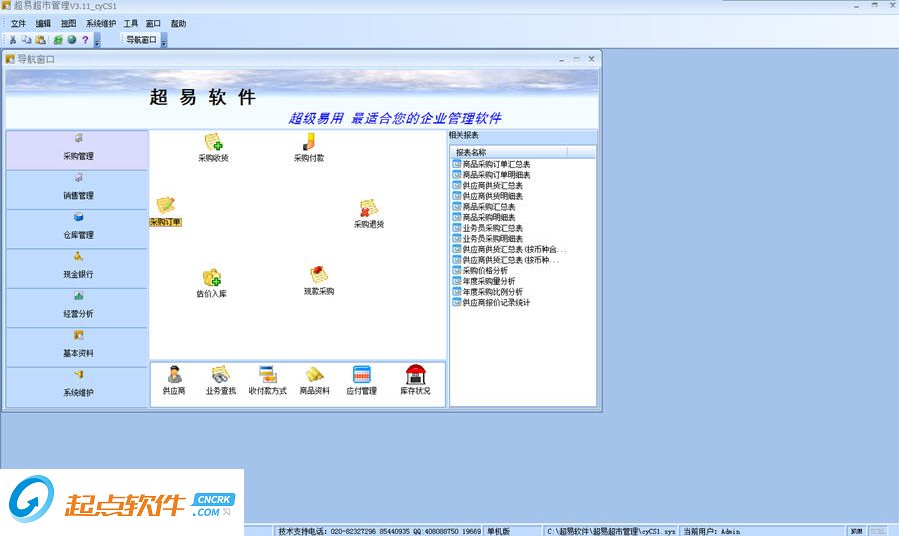Select 采购管理 in the navigation sidebar

point(77,150)
